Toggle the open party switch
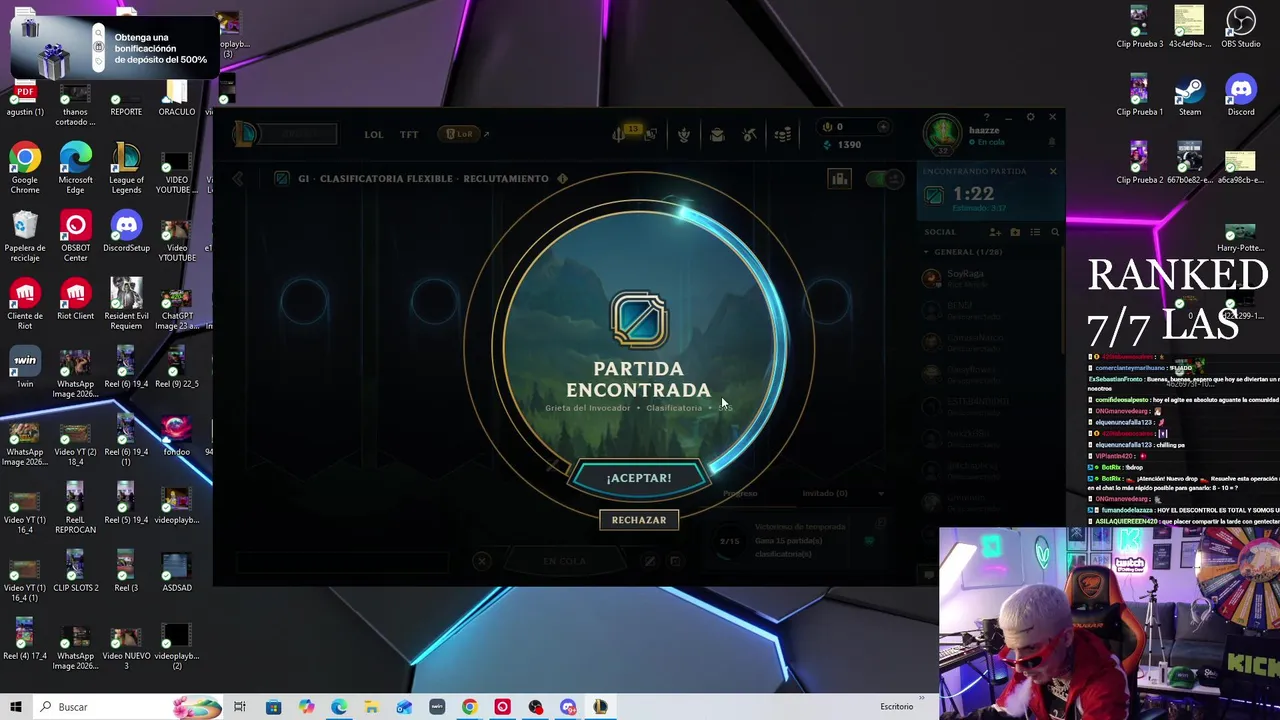This screenshot has width=1280, height=720. click(883, 179)
